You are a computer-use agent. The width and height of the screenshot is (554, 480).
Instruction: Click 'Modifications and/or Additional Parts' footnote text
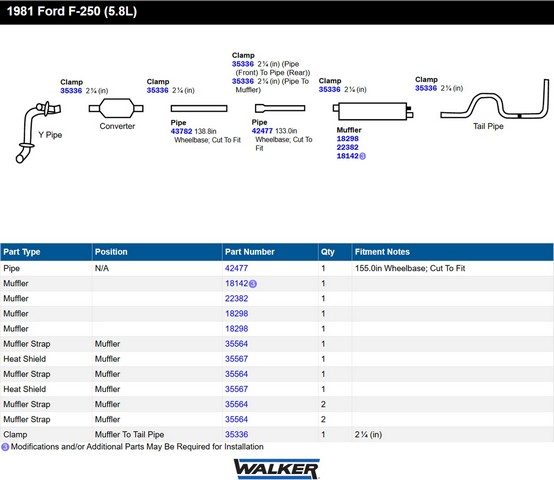(x=137, y=447)
